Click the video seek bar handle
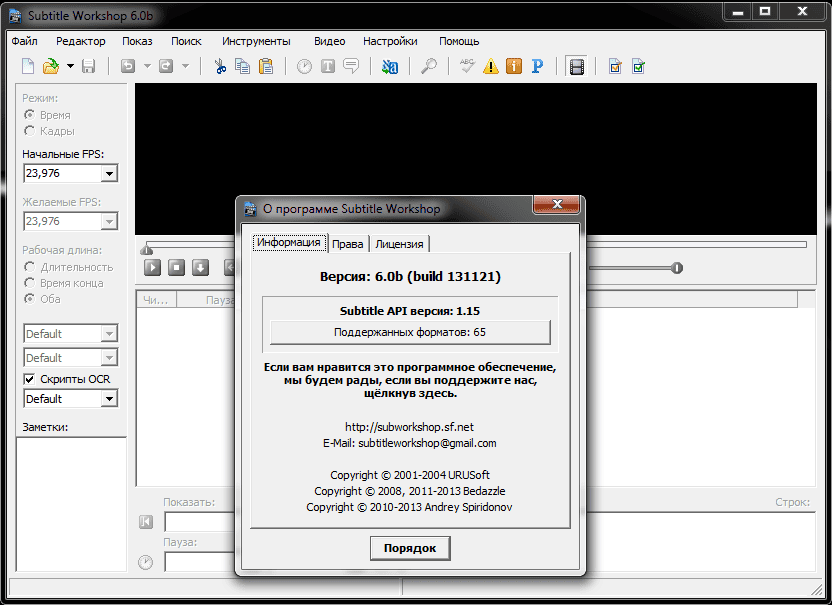The height and width of the screenshot is (605, 832). click(147, 248)
